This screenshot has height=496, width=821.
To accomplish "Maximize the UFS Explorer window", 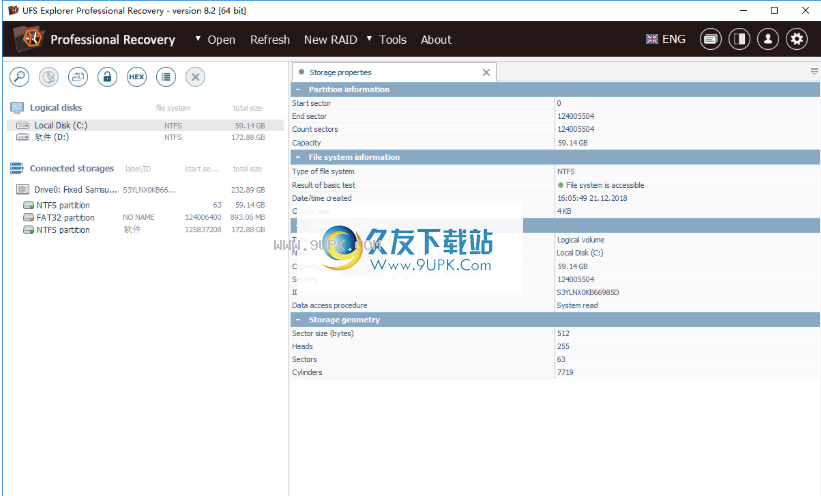I will (x=774, y=10).
